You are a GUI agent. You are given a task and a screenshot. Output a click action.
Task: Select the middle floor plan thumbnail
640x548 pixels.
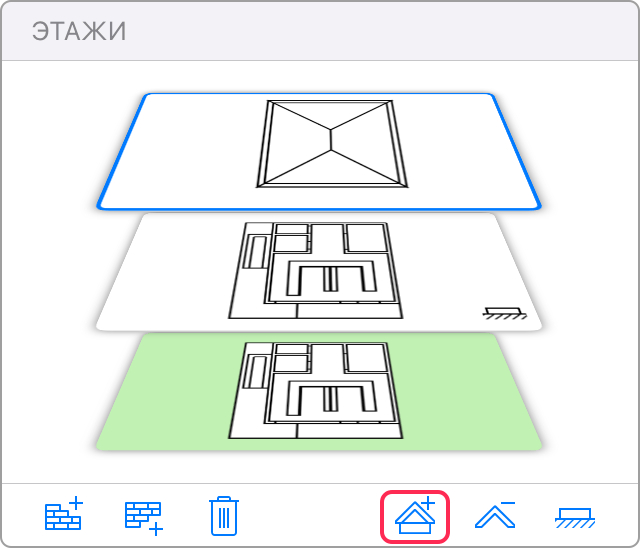(319, 271)
